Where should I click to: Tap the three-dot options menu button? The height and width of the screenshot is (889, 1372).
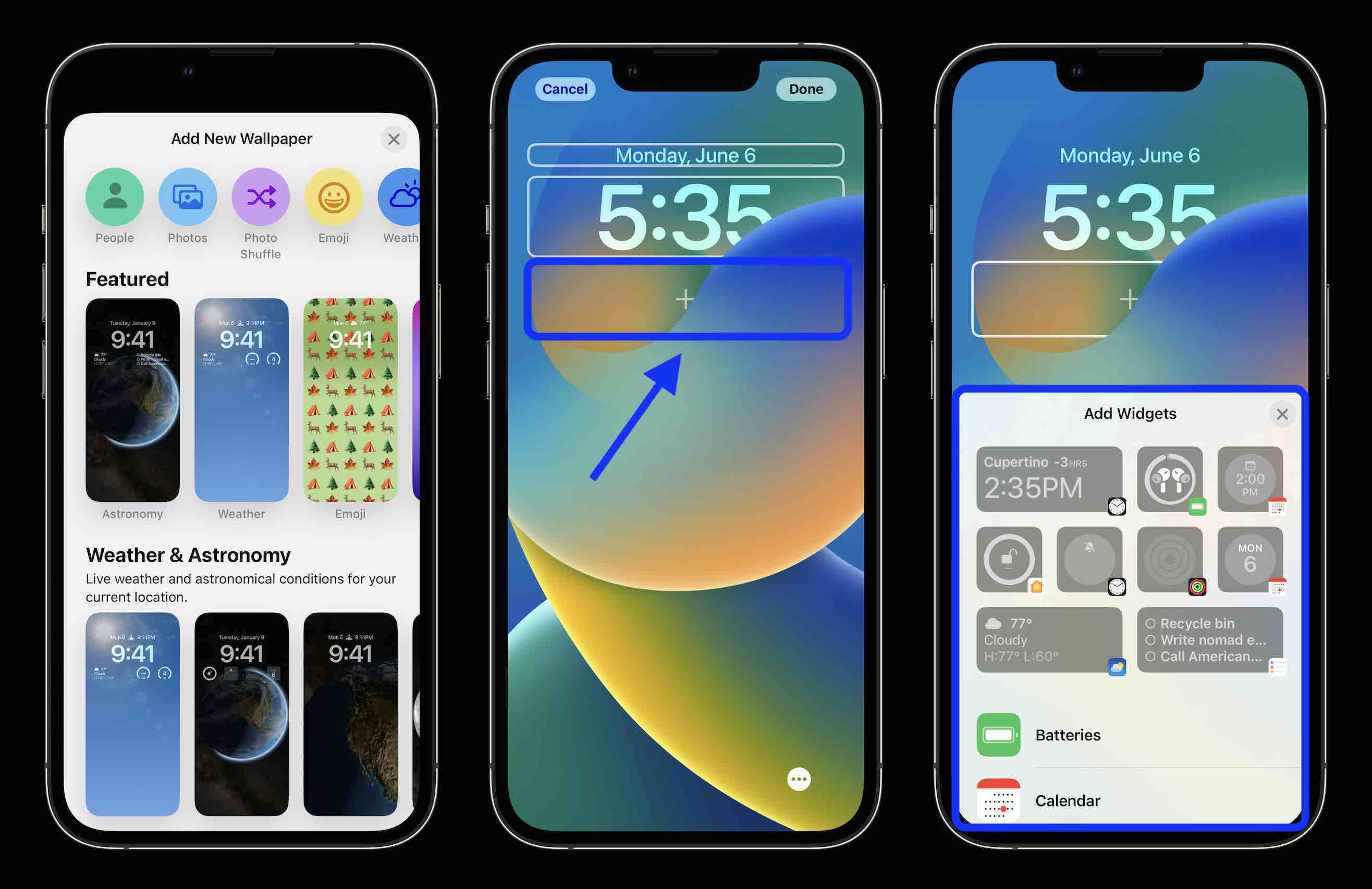tap(800, 779)
